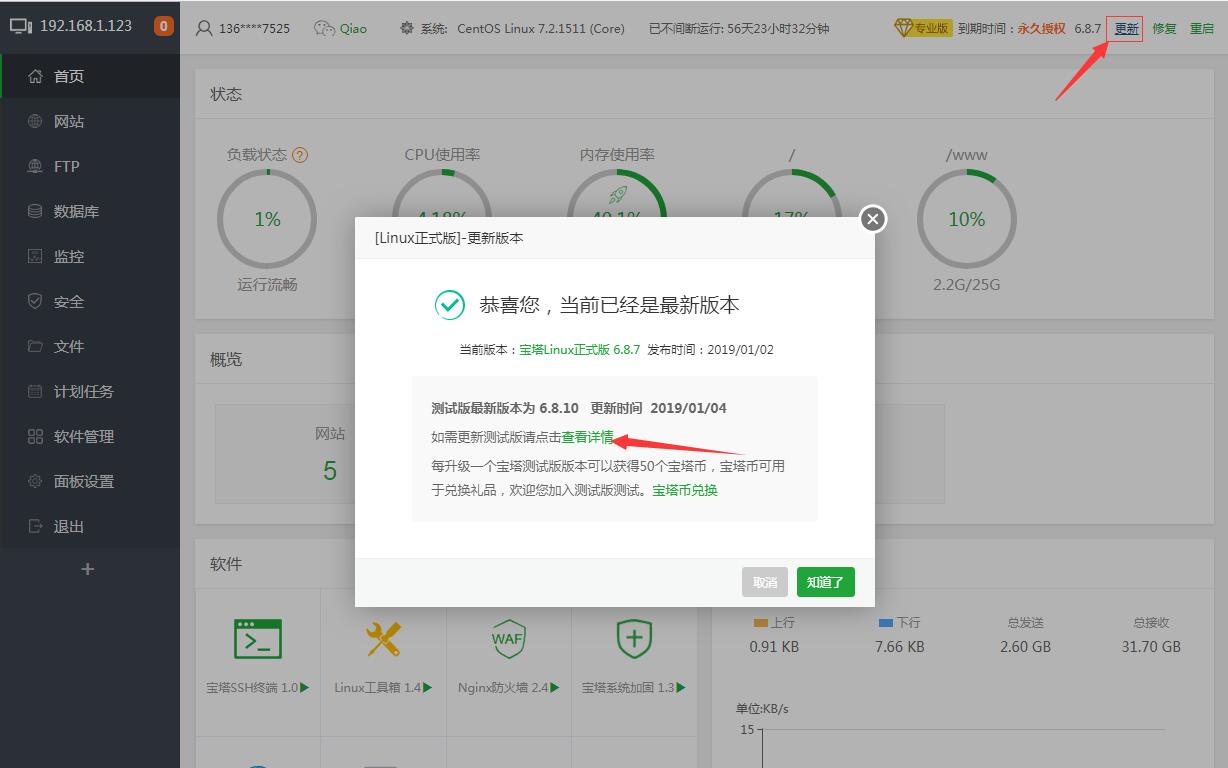
Task: Click the 取消 button
Action: click(x=765, y=582)
